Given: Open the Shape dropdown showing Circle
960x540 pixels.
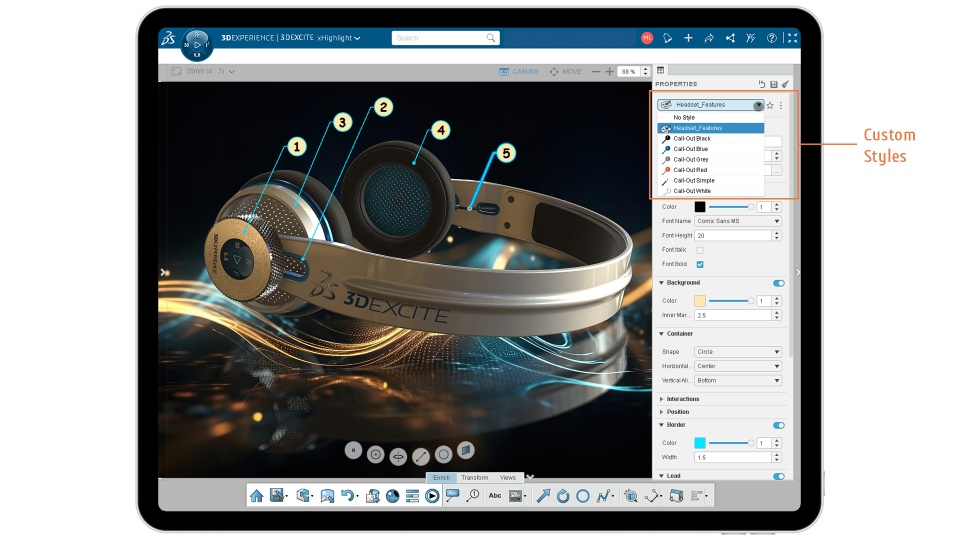Looking at the screenshot, I should 738,351.
